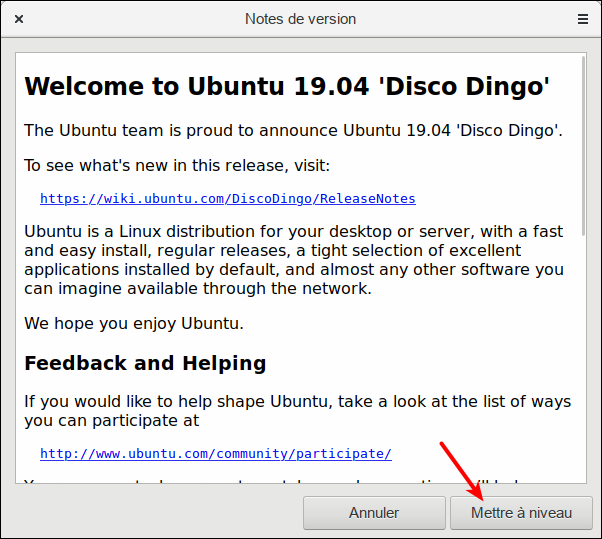Click the 'Feedback and Helping' heading
602x539 pixels.
[x=144, y=363]
